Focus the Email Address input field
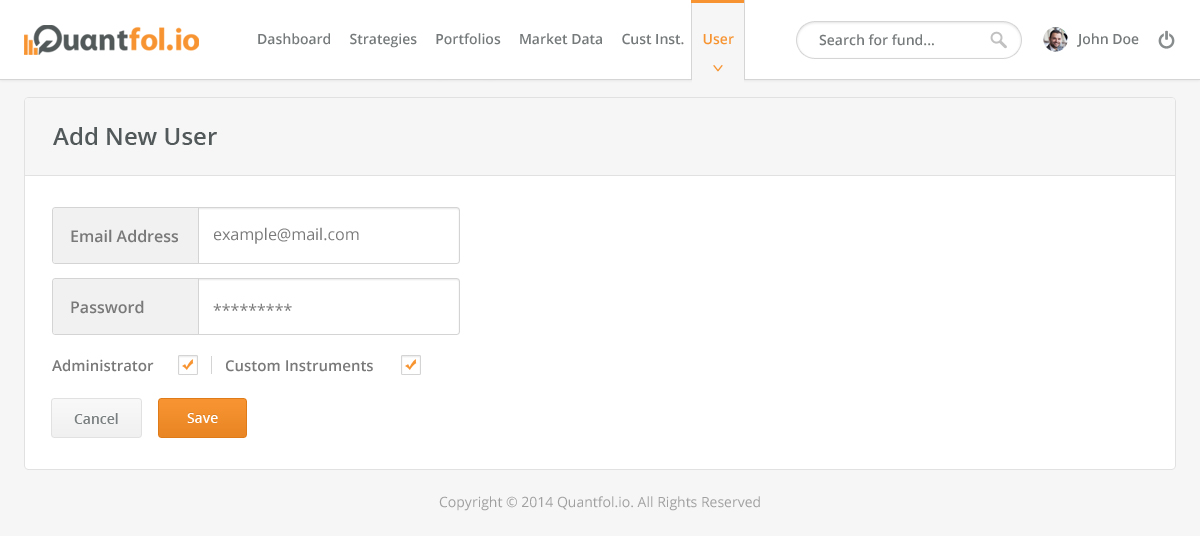The image size is (1200, 536). 328,236
